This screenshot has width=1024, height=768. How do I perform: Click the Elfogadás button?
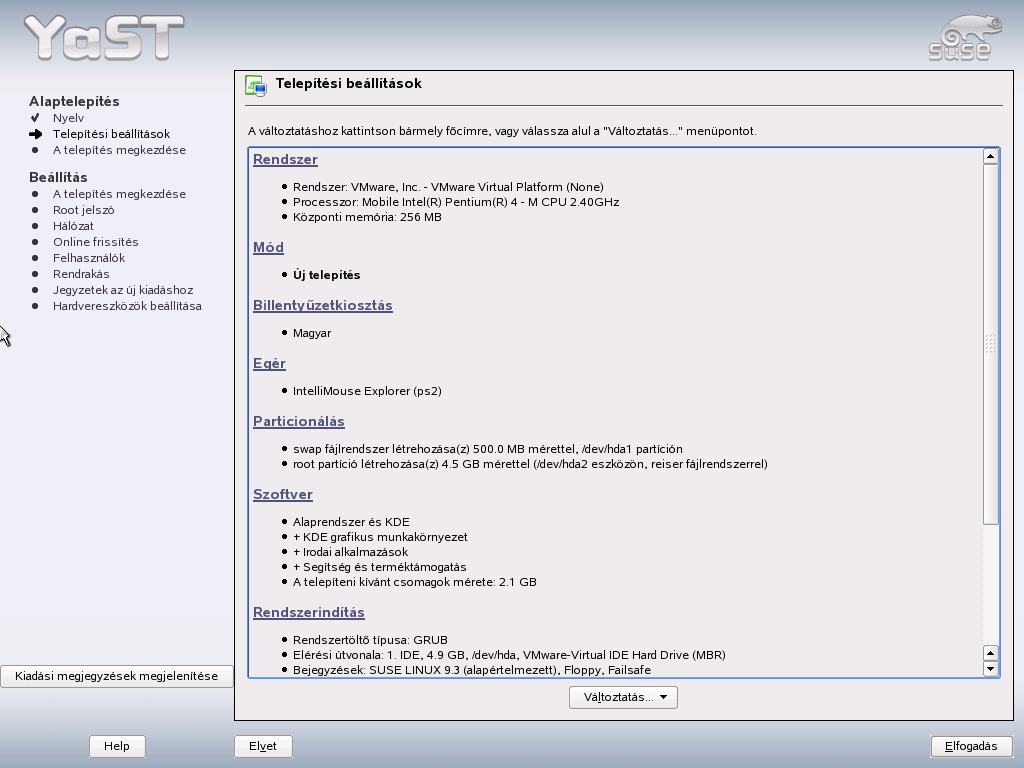pos(971,746)
